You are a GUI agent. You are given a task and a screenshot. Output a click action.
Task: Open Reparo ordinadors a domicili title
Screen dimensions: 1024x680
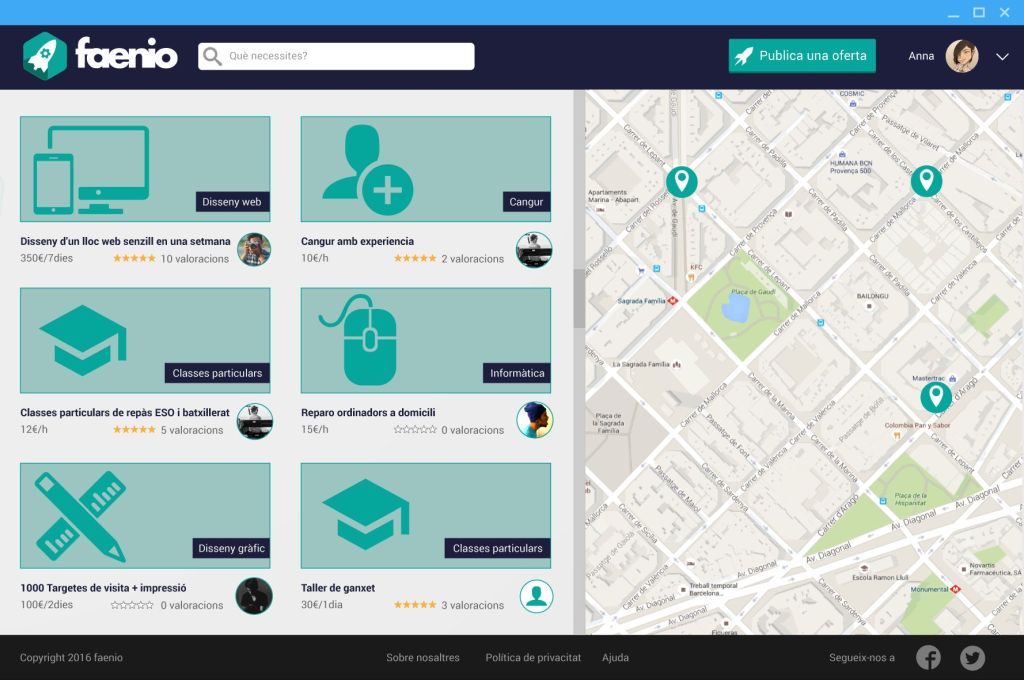click(368, 413)
